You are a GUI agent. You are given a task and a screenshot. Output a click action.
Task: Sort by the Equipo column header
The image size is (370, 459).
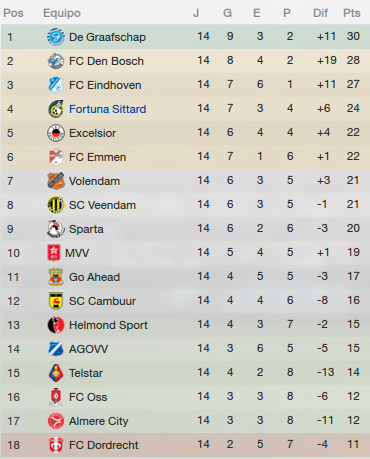(62, 13)
